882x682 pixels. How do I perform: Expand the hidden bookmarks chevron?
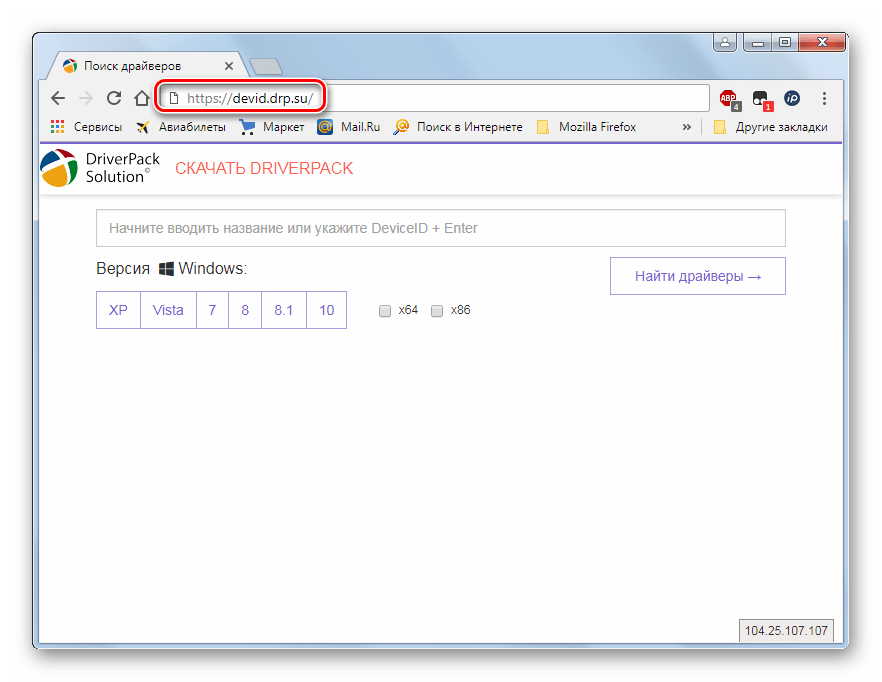[686, 127]
